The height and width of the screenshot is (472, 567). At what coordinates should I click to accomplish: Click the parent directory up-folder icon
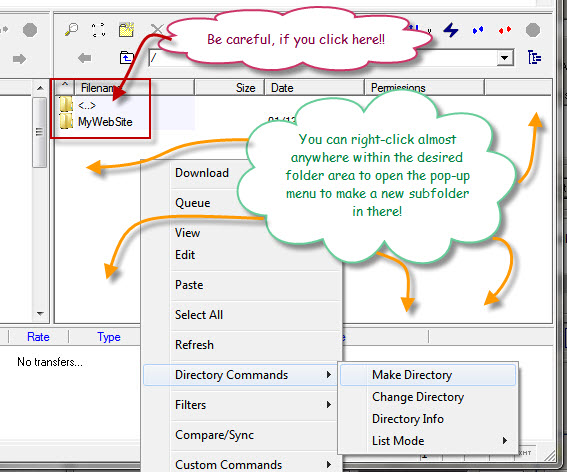click(x=127, y=58)
